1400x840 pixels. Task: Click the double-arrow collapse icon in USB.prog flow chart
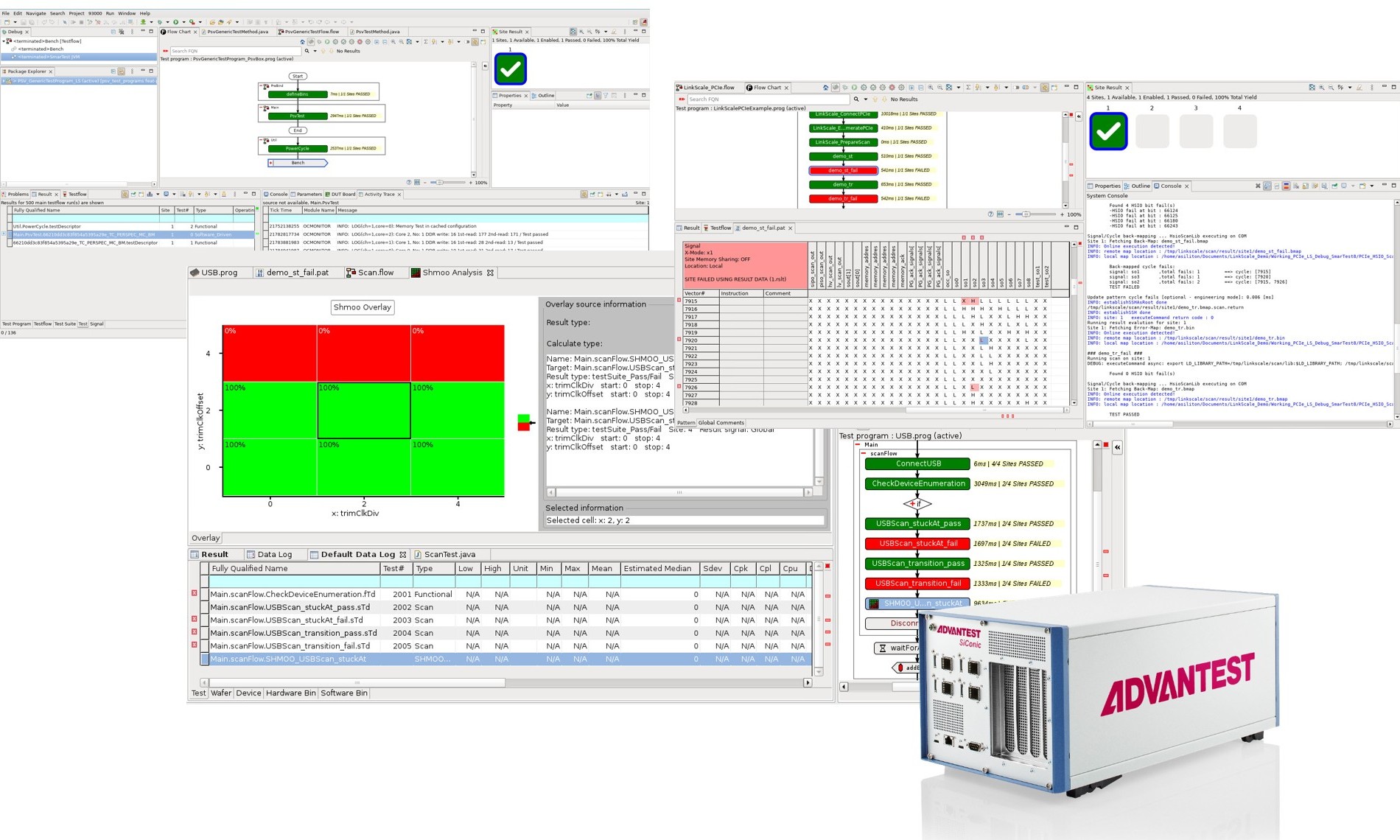pyautogui.click(x=1117, y=447)
